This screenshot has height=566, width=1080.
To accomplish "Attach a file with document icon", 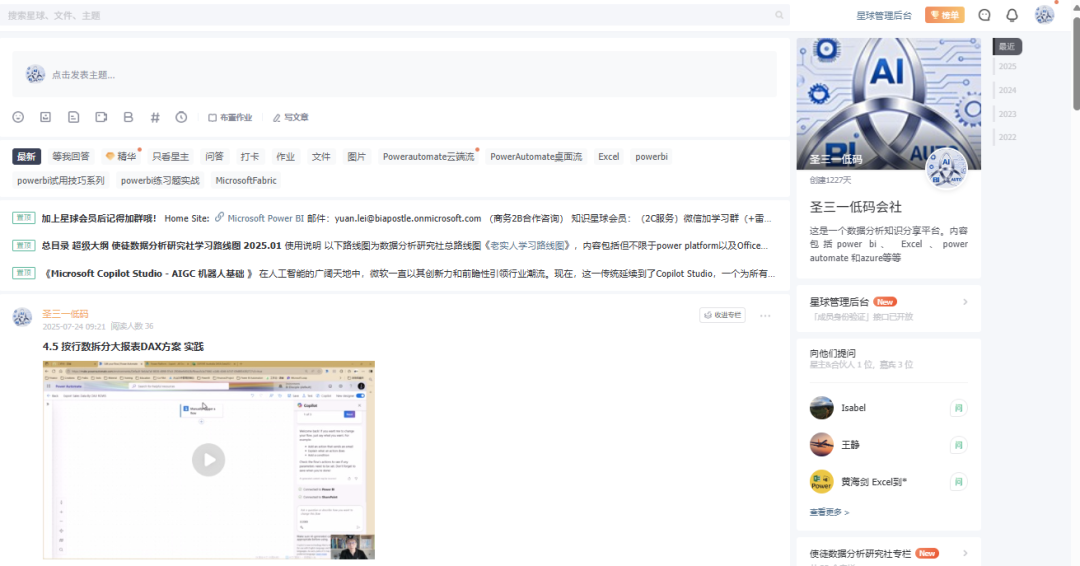I will 74,117.
